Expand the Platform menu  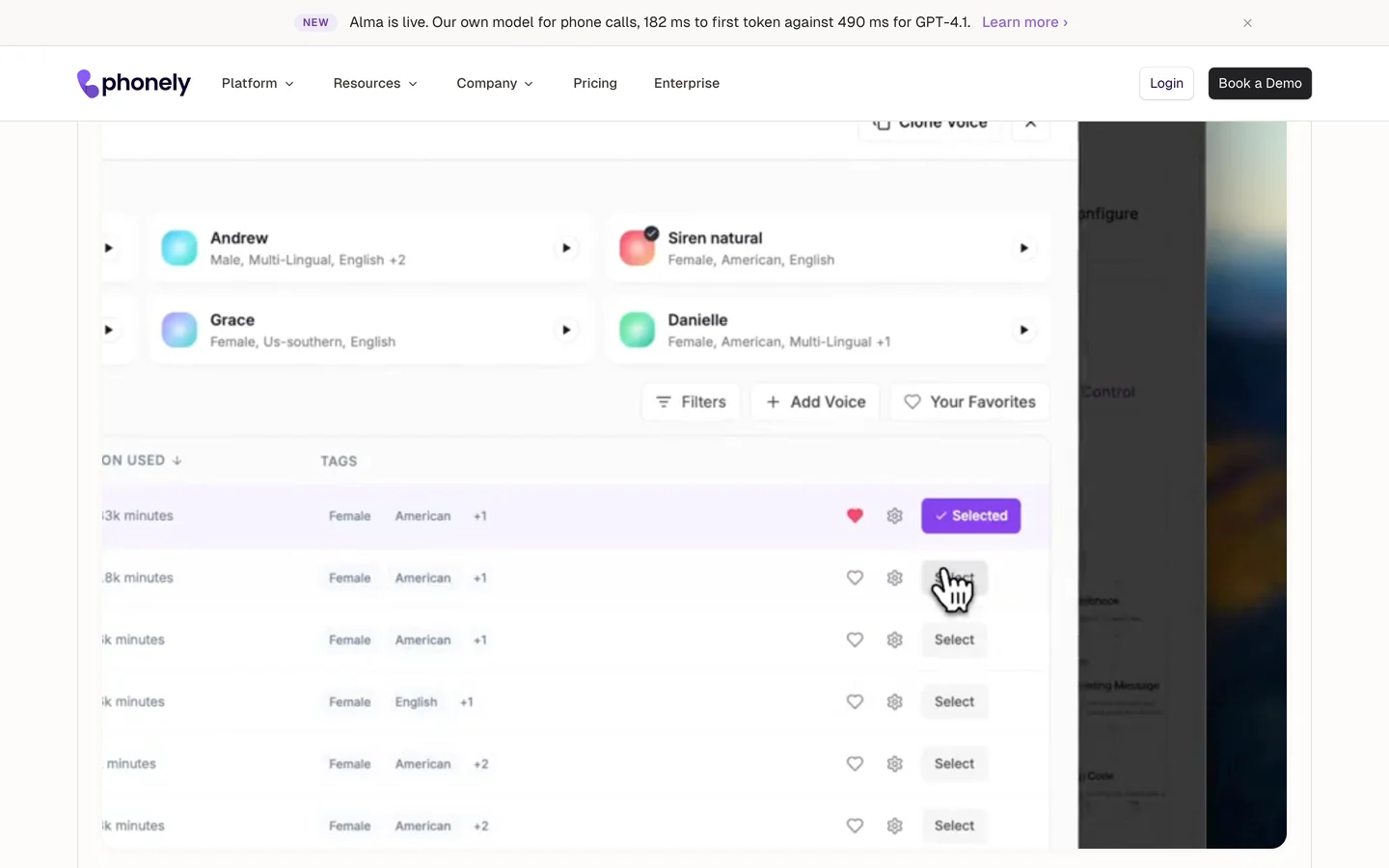pyautogui.click(x=258, y=84)
